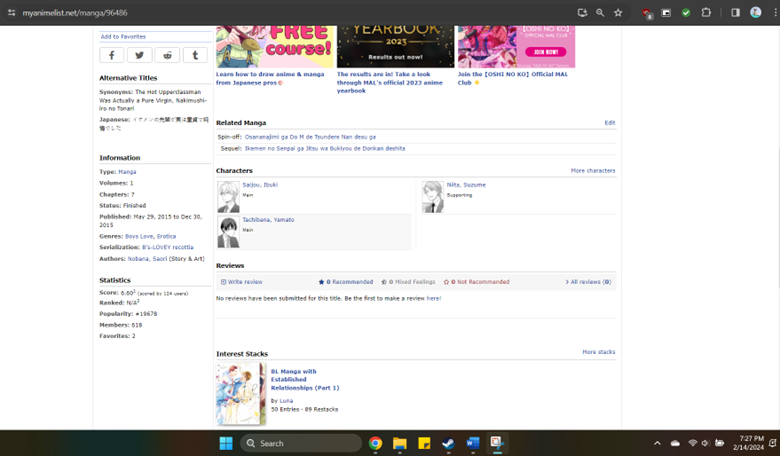Open Chrome from the taskbar
The width and height of the screenshot is (780, 456).
pyautogui.click(x=376, y=443)
